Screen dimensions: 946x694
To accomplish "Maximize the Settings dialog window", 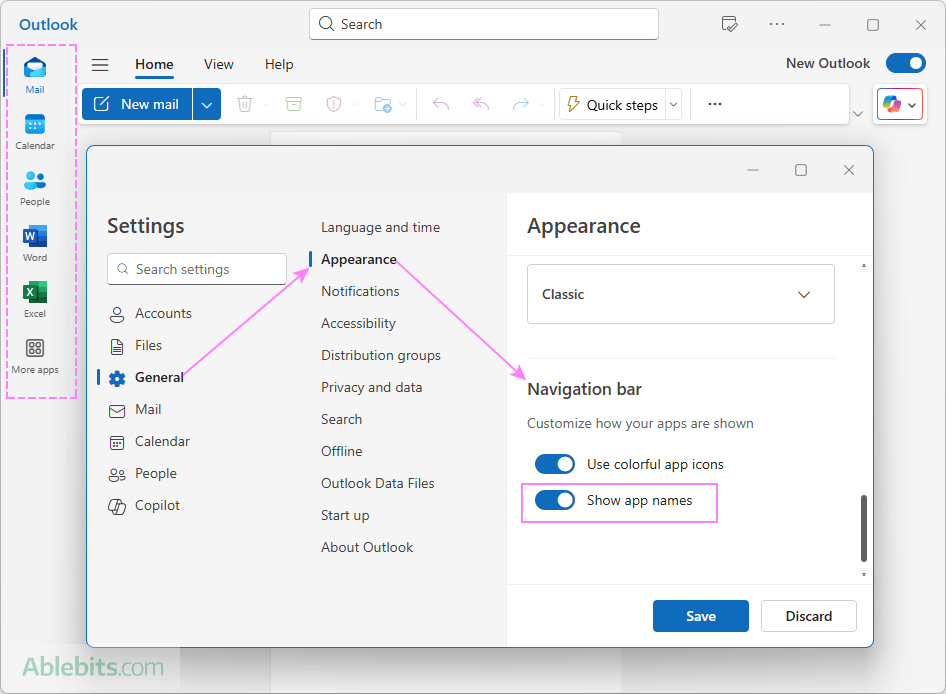I will pyautogui.click(x=801, y=170).
